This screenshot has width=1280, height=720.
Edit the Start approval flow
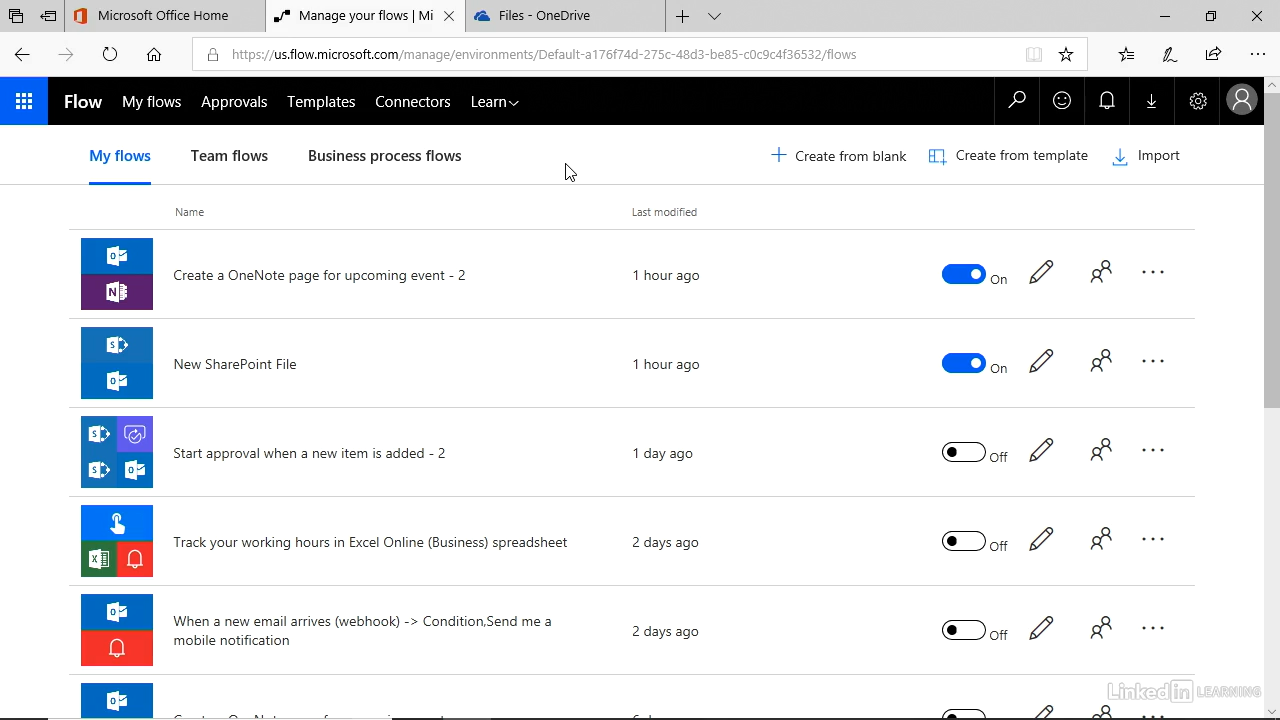point(1041,451)
